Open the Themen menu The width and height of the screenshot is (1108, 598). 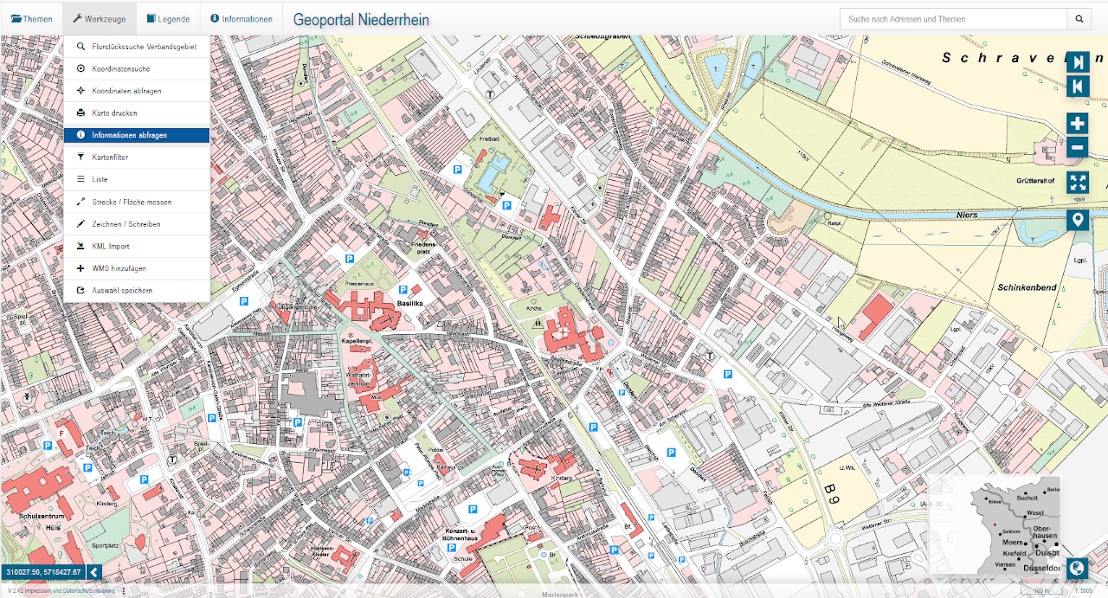(32, 19)
